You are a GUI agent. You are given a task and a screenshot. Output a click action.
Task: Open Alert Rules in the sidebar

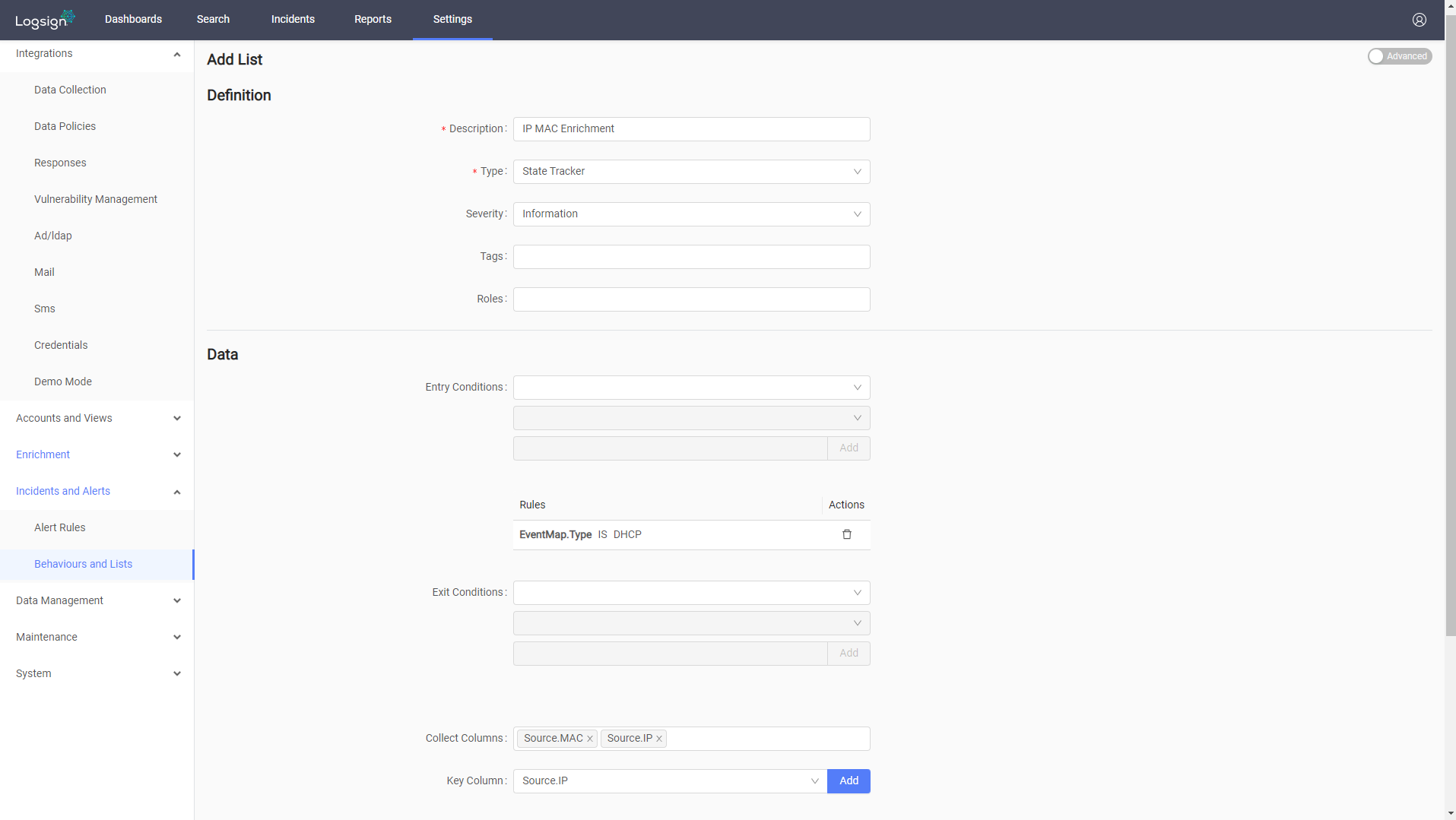pyautogui.click(x=59, y=527)
